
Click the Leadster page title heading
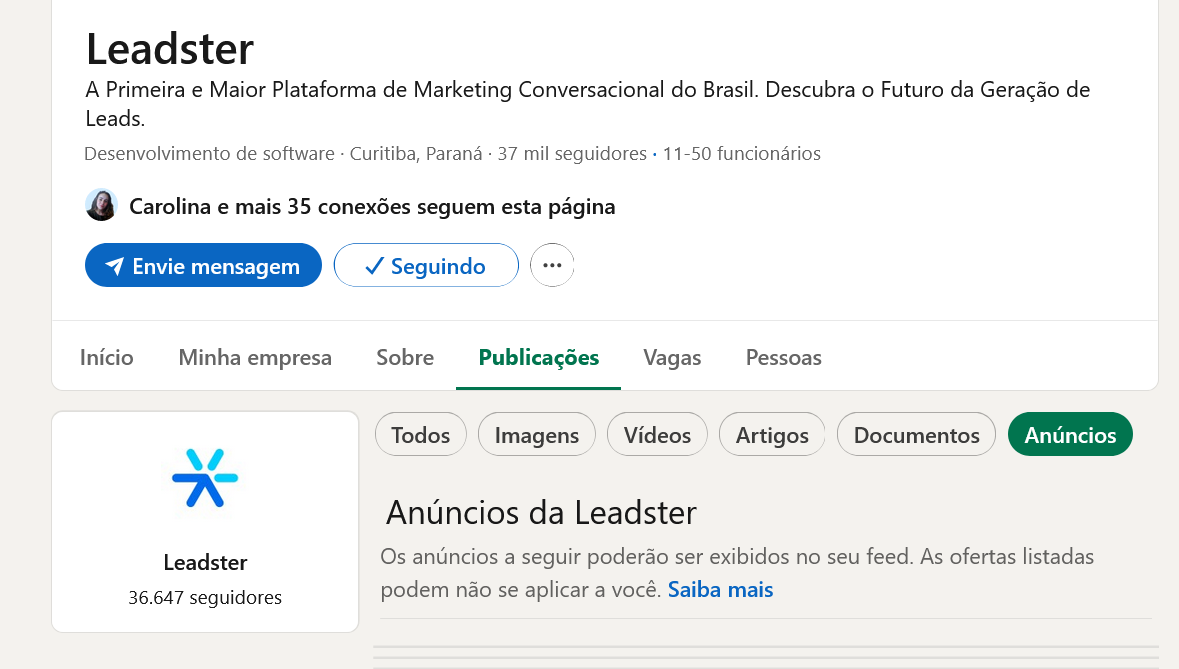170,49
